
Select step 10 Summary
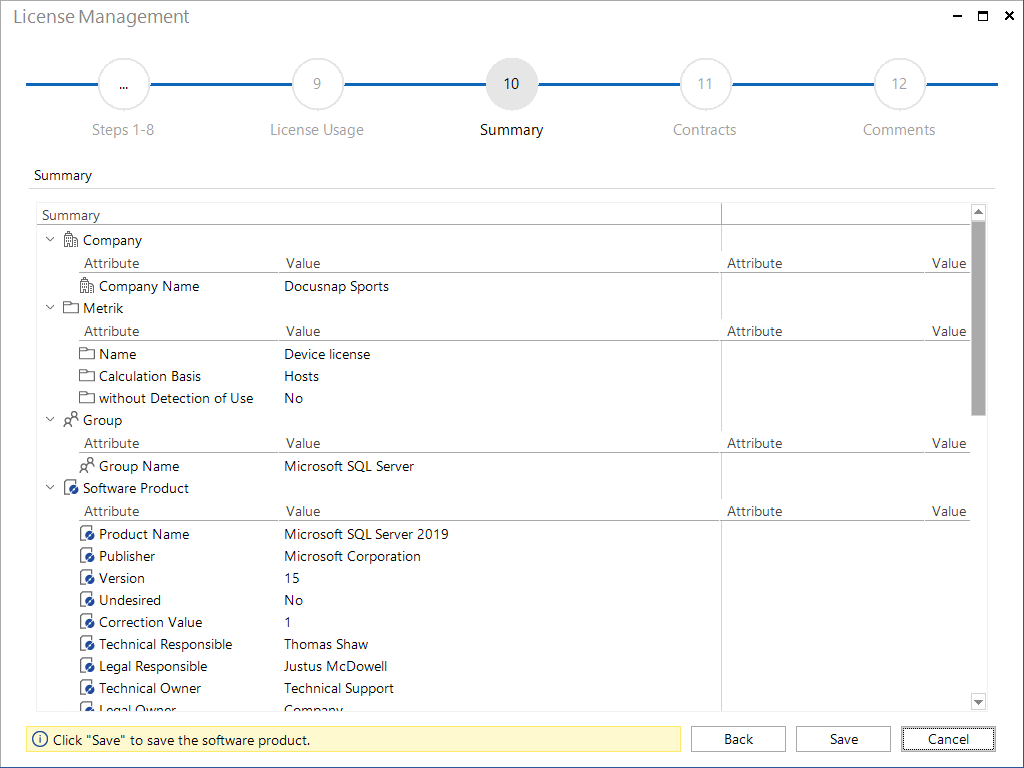pyautogui.click(x=511, y=84)
